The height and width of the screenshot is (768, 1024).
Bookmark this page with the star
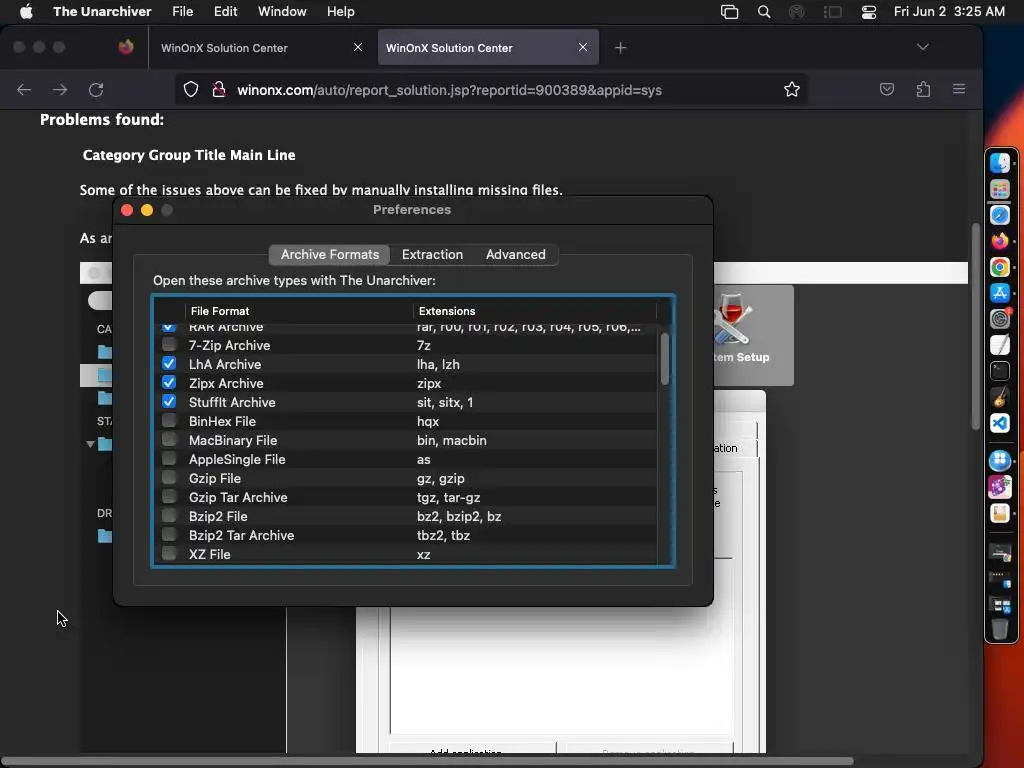coord(792,89)
